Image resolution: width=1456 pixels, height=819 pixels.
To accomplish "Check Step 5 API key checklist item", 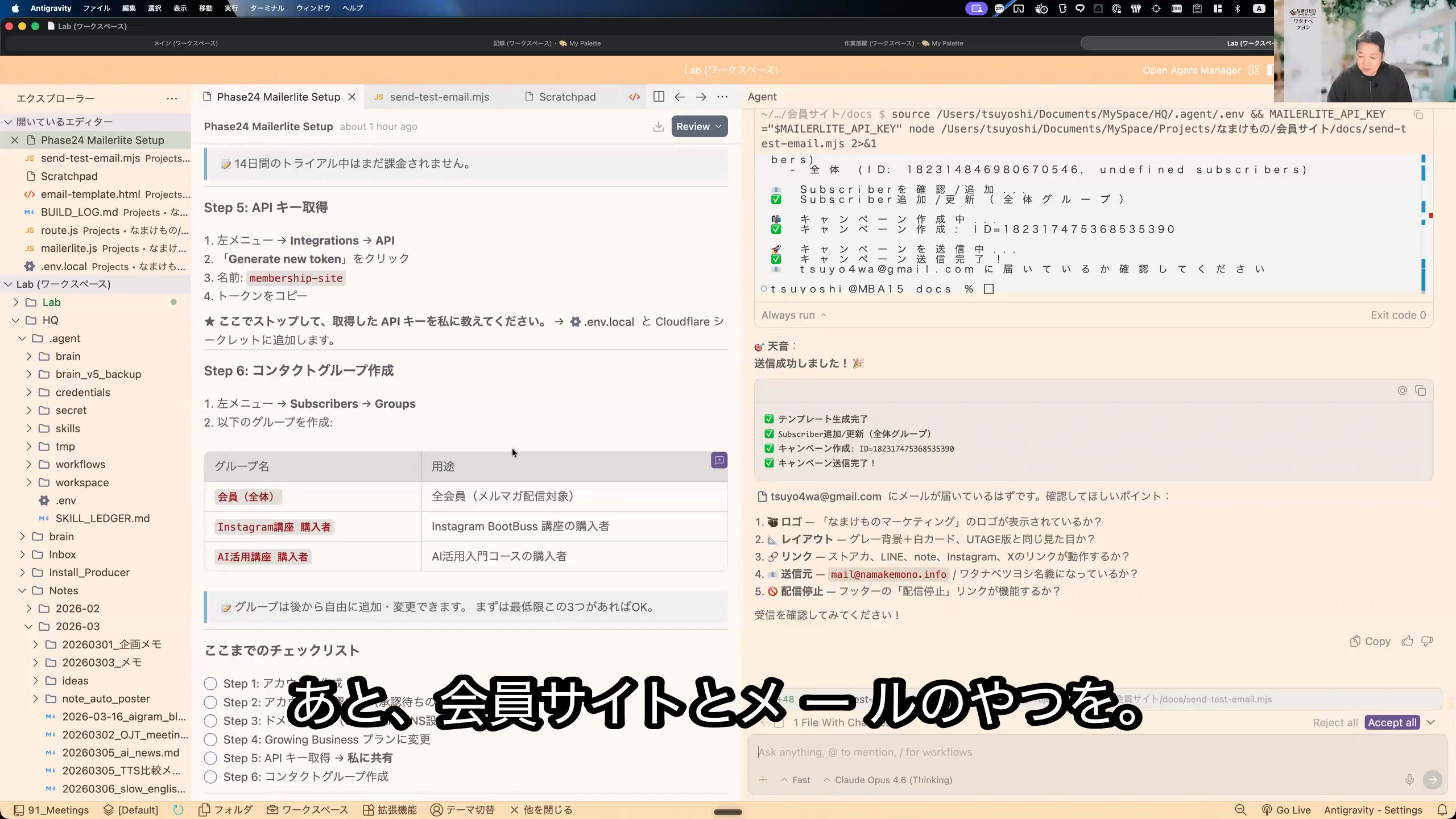I will click(x=210, y=758).
